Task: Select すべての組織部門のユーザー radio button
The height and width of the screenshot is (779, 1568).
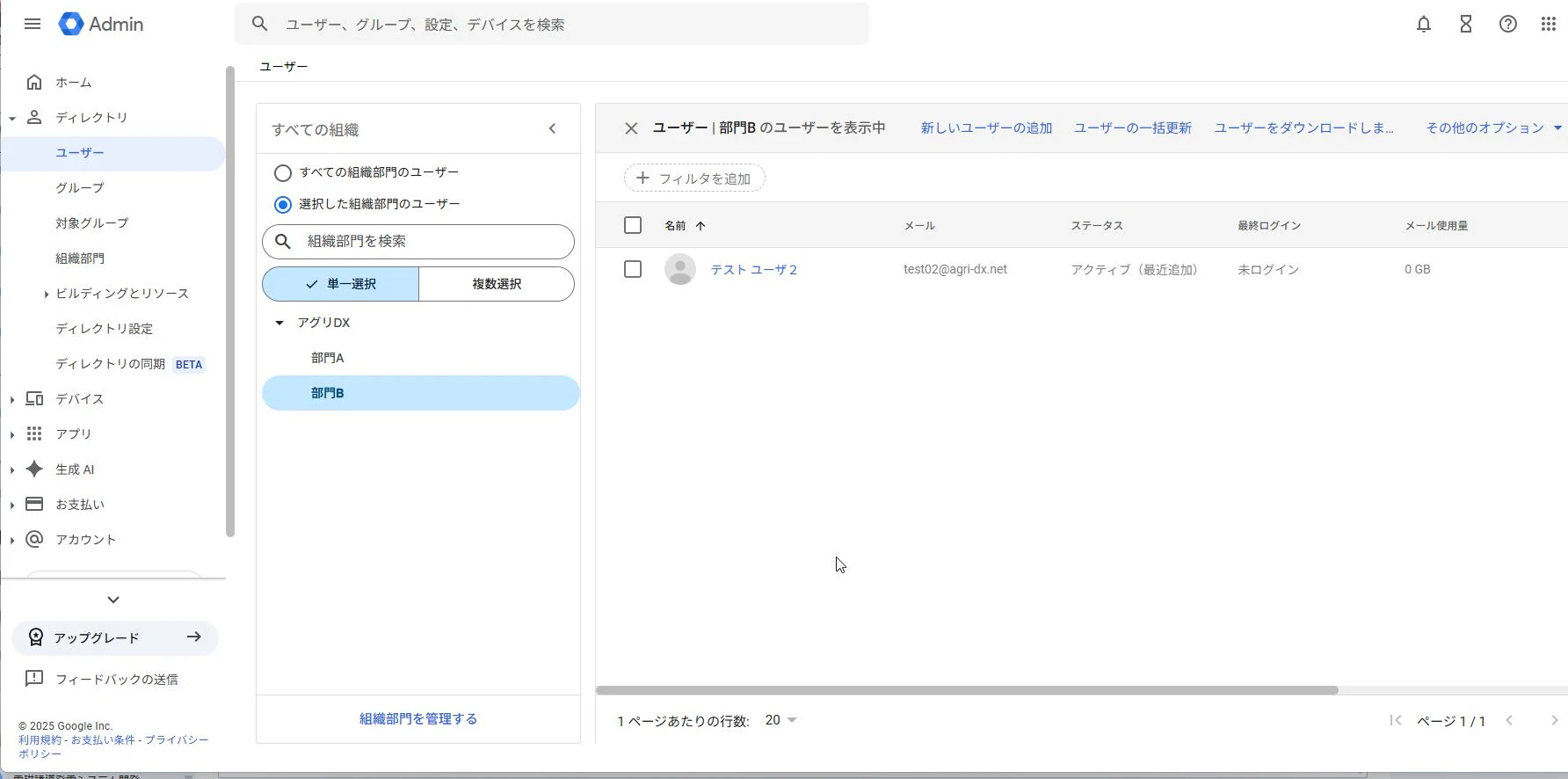Action: click(x=283, y=173)
